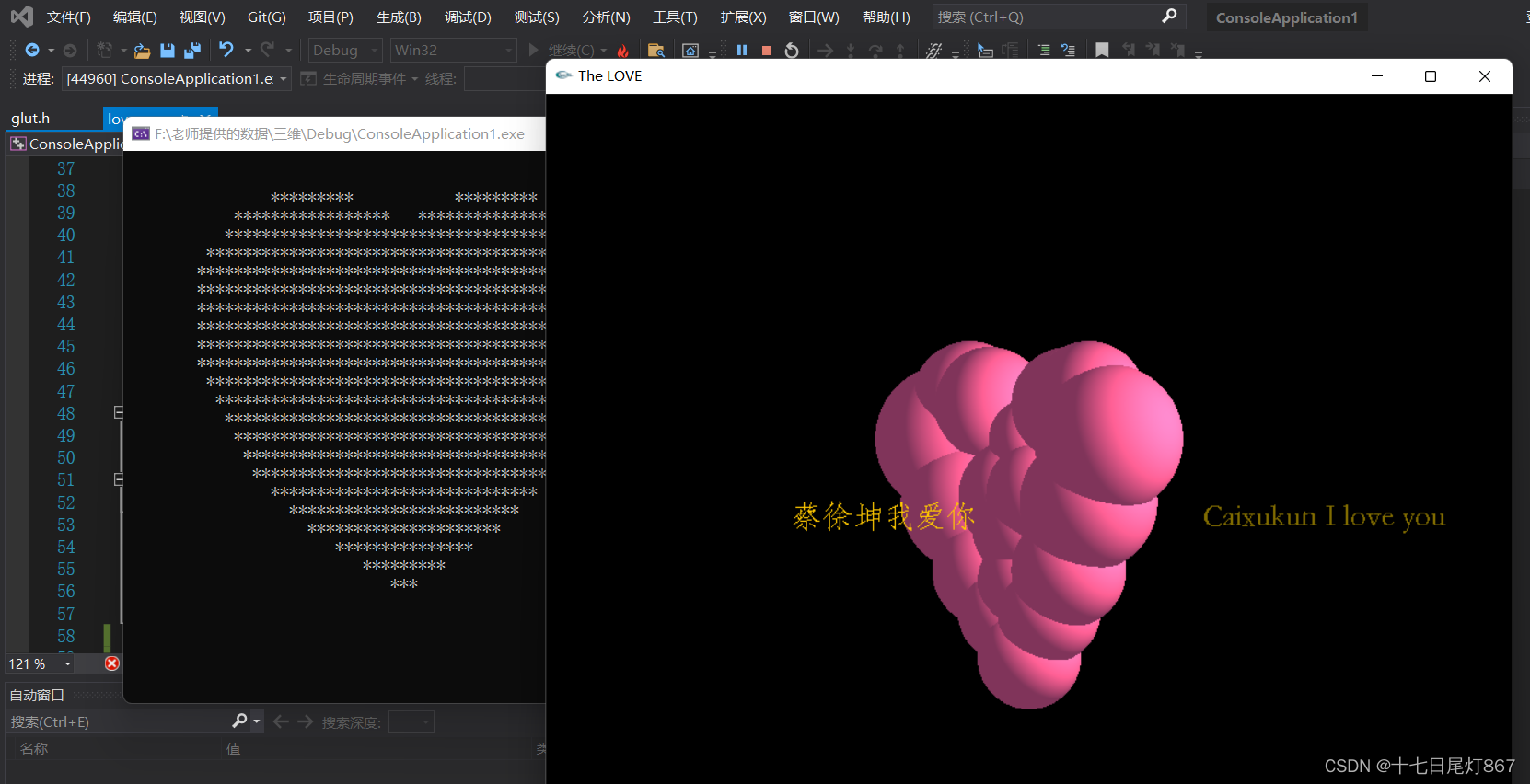Collapse code block at line 51
The width and height of the screenshot is (1530, 784).
coord(119,479)
